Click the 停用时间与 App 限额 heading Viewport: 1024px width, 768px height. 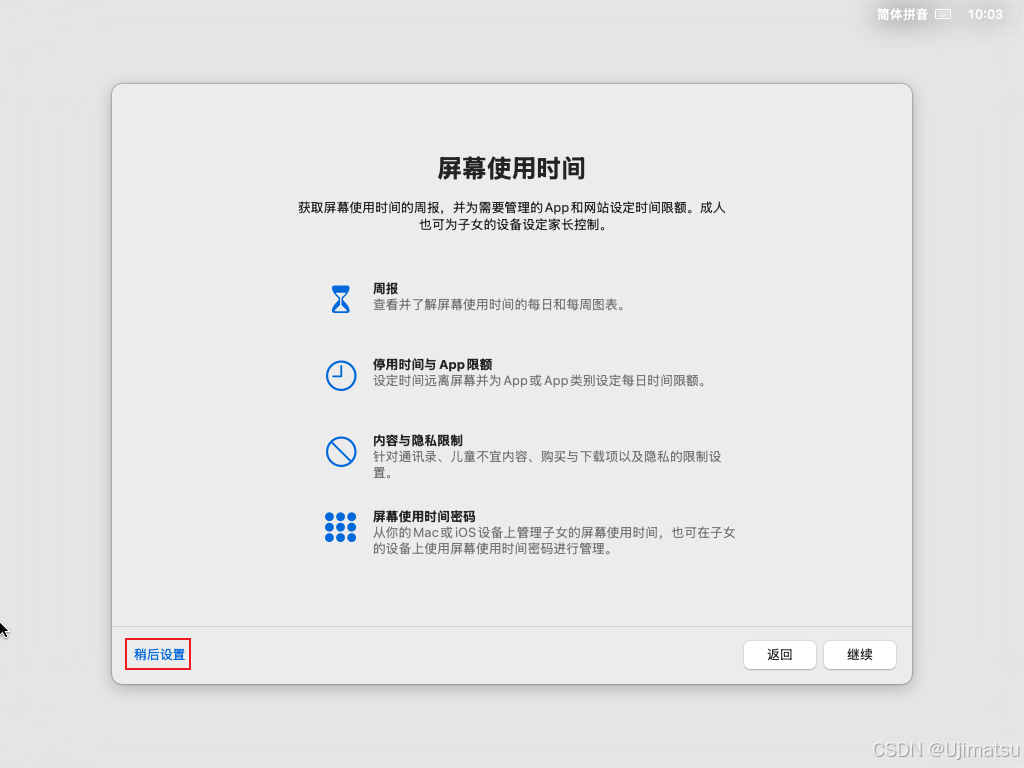432,364
